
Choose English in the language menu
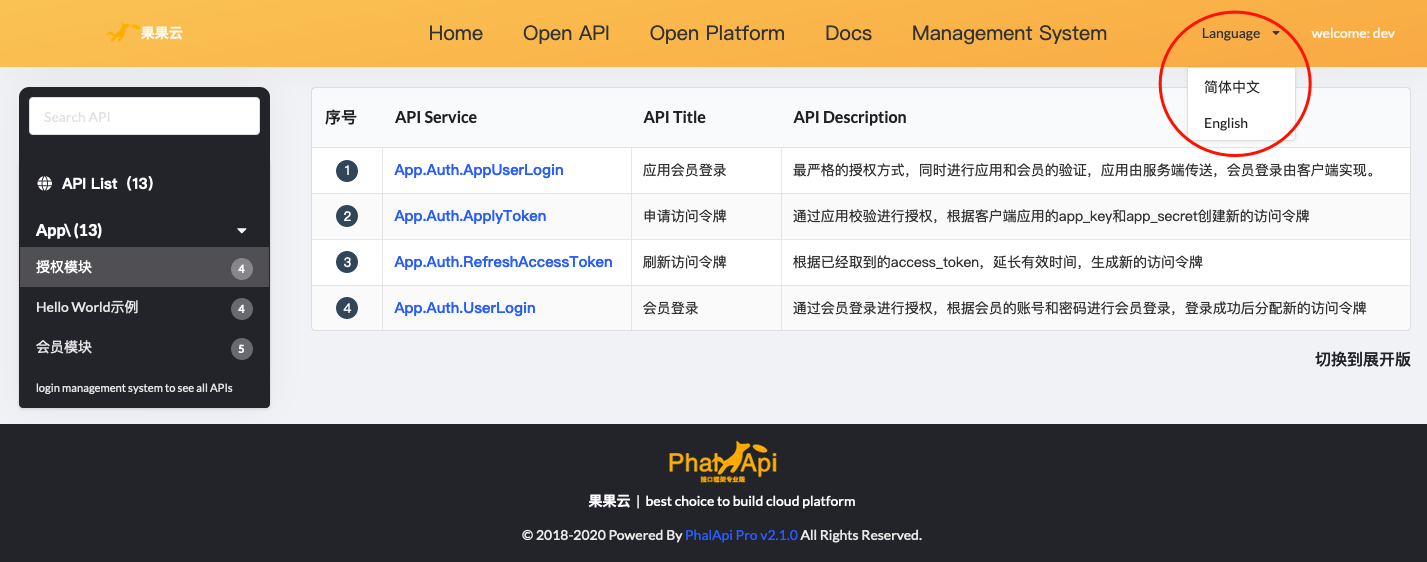coord(1226,123)
